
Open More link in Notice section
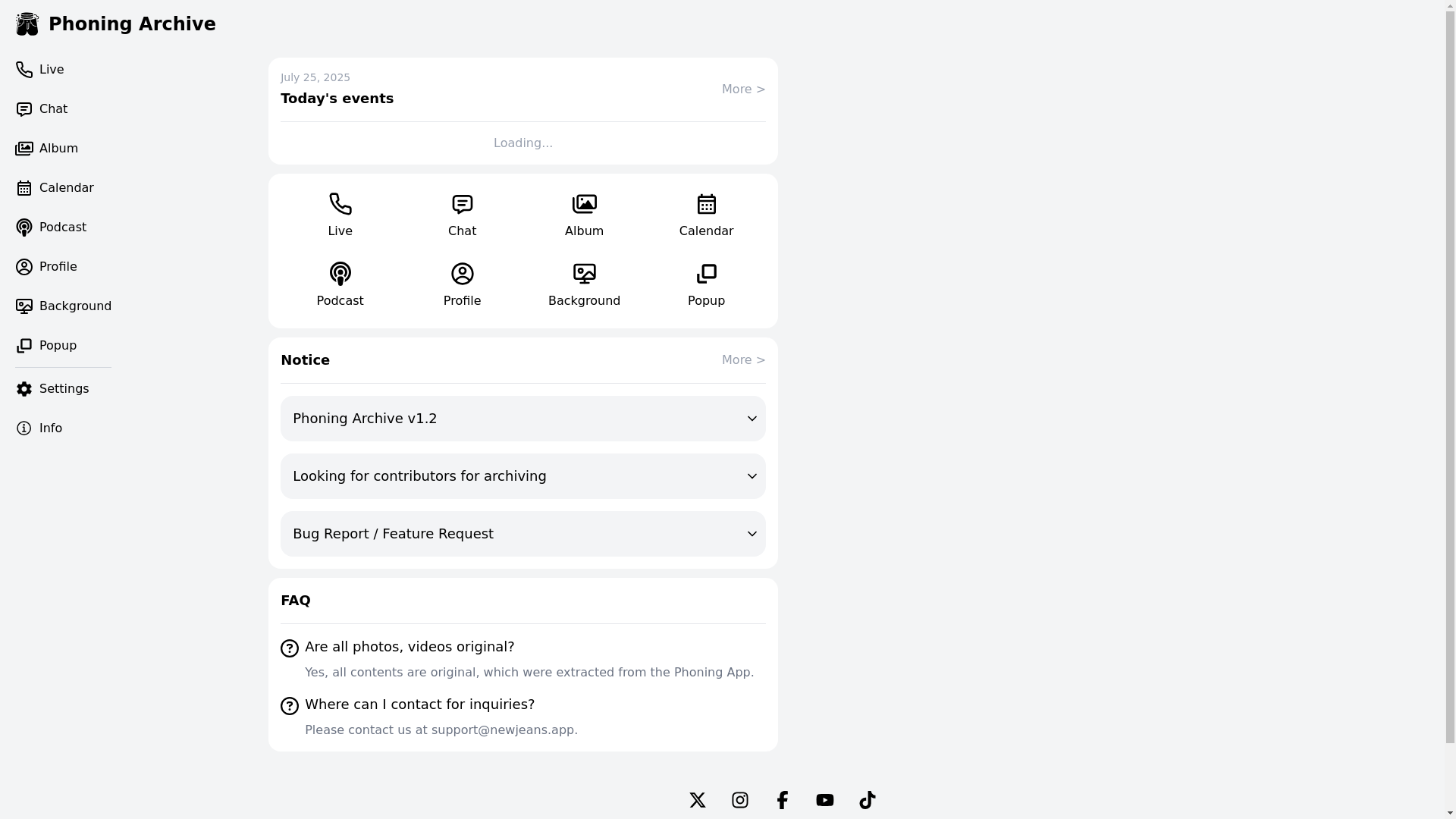click(743, 360)
